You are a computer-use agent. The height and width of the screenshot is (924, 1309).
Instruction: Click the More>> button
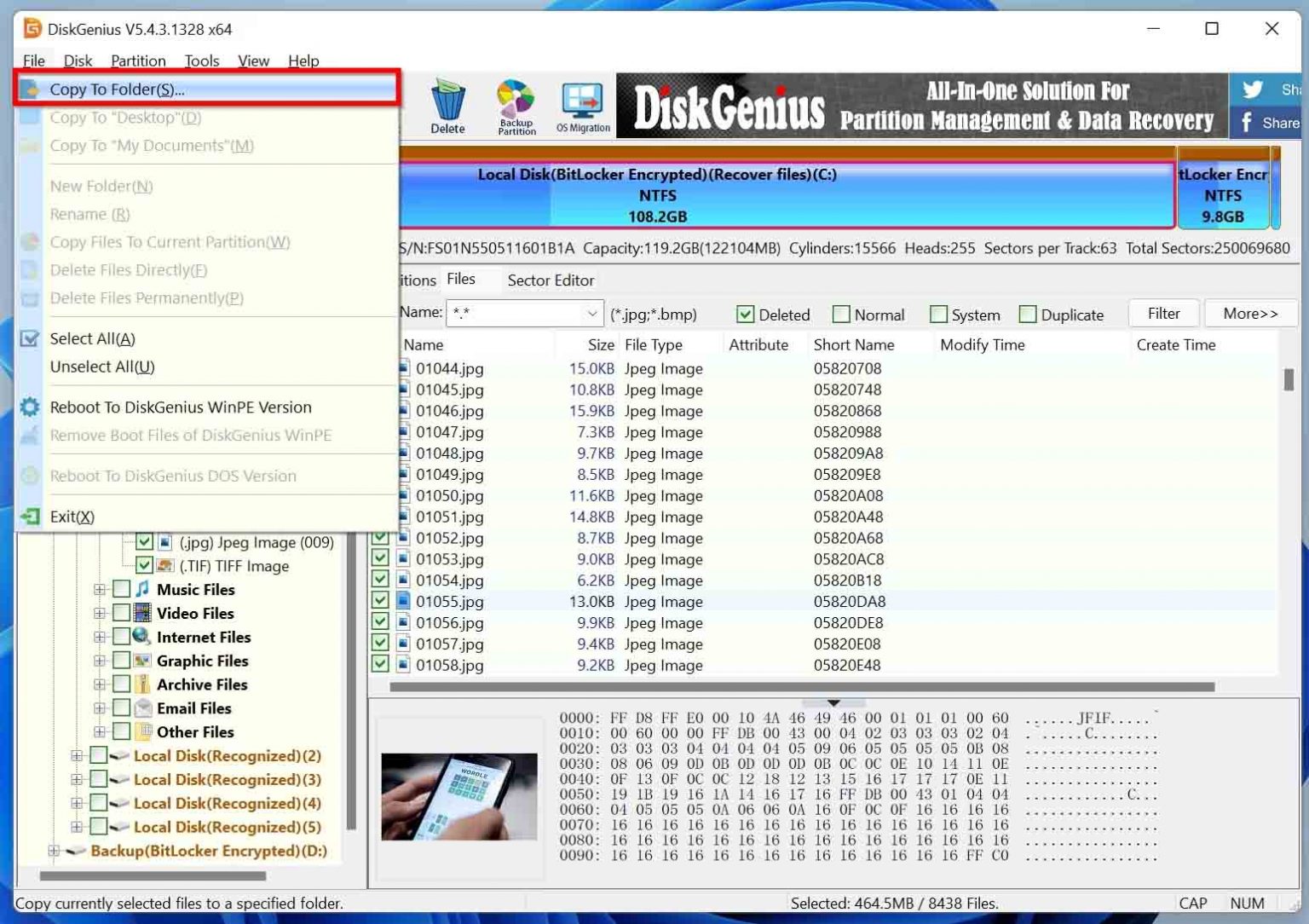[1250, 313]
